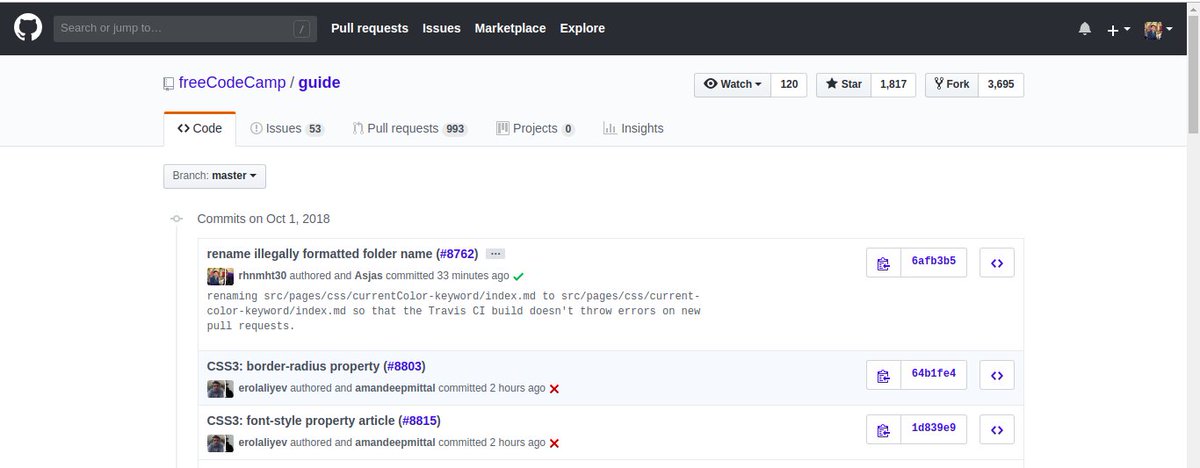
Task: Browse repository at commit 64b1fe4
Action: (x=997, y=375)
